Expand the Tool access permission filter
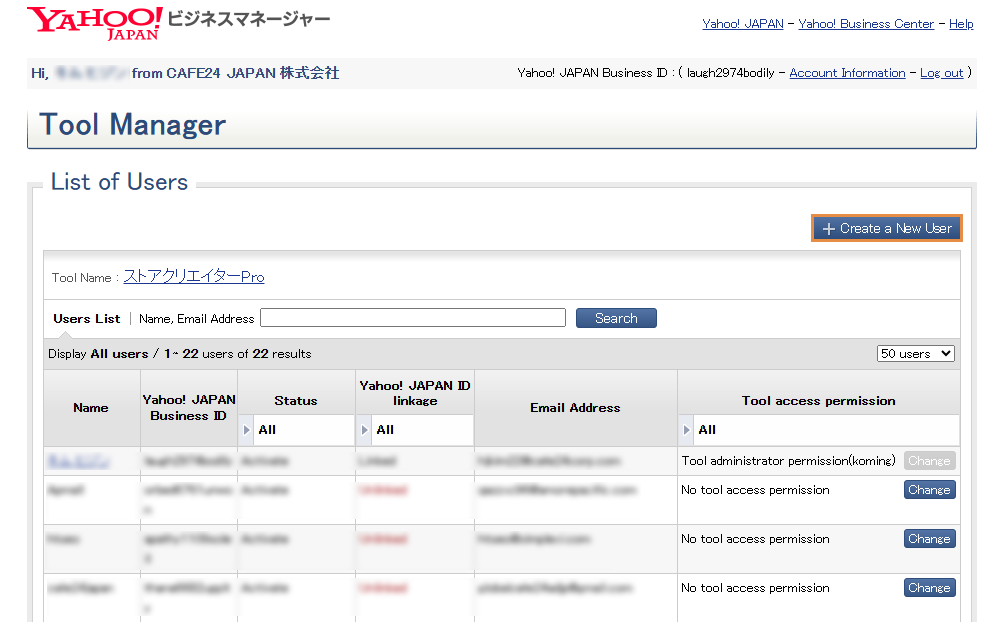Screen dimensions: 1005x622 pos(819,430)
